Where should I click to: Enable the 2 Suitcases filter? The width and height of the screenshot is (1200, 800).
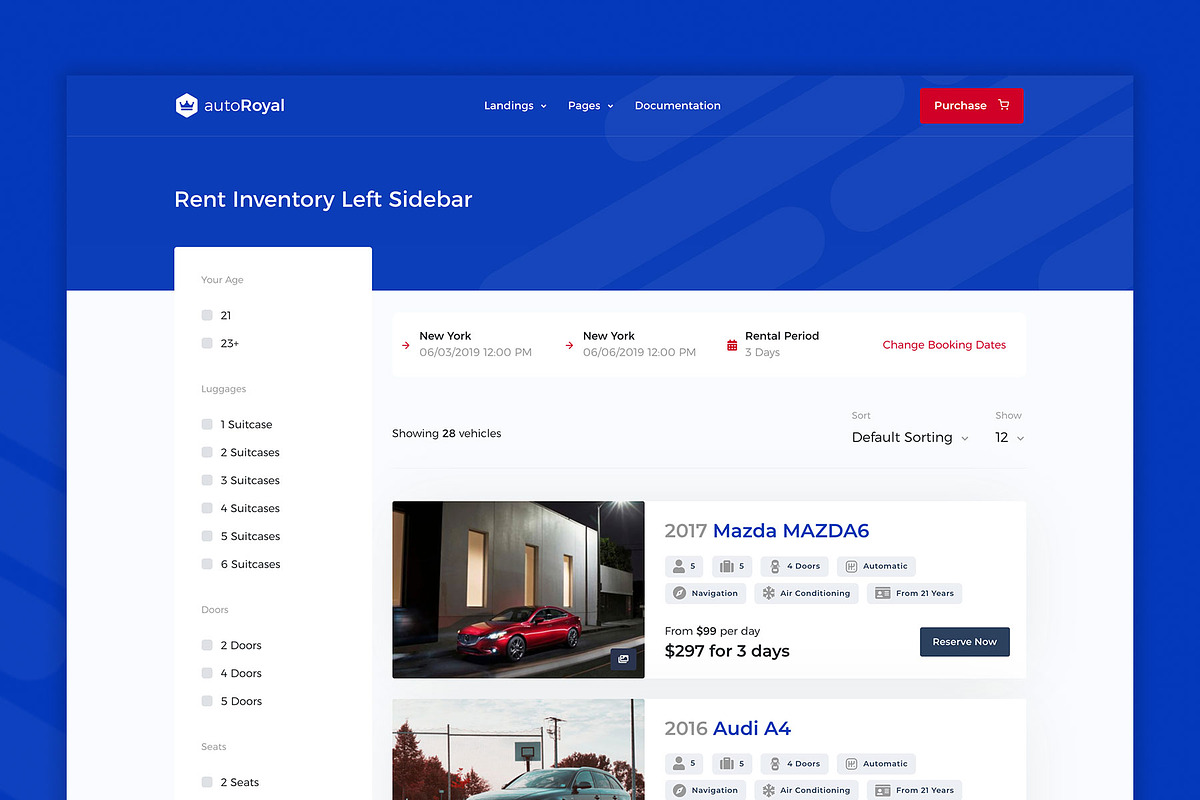[205, 452]
